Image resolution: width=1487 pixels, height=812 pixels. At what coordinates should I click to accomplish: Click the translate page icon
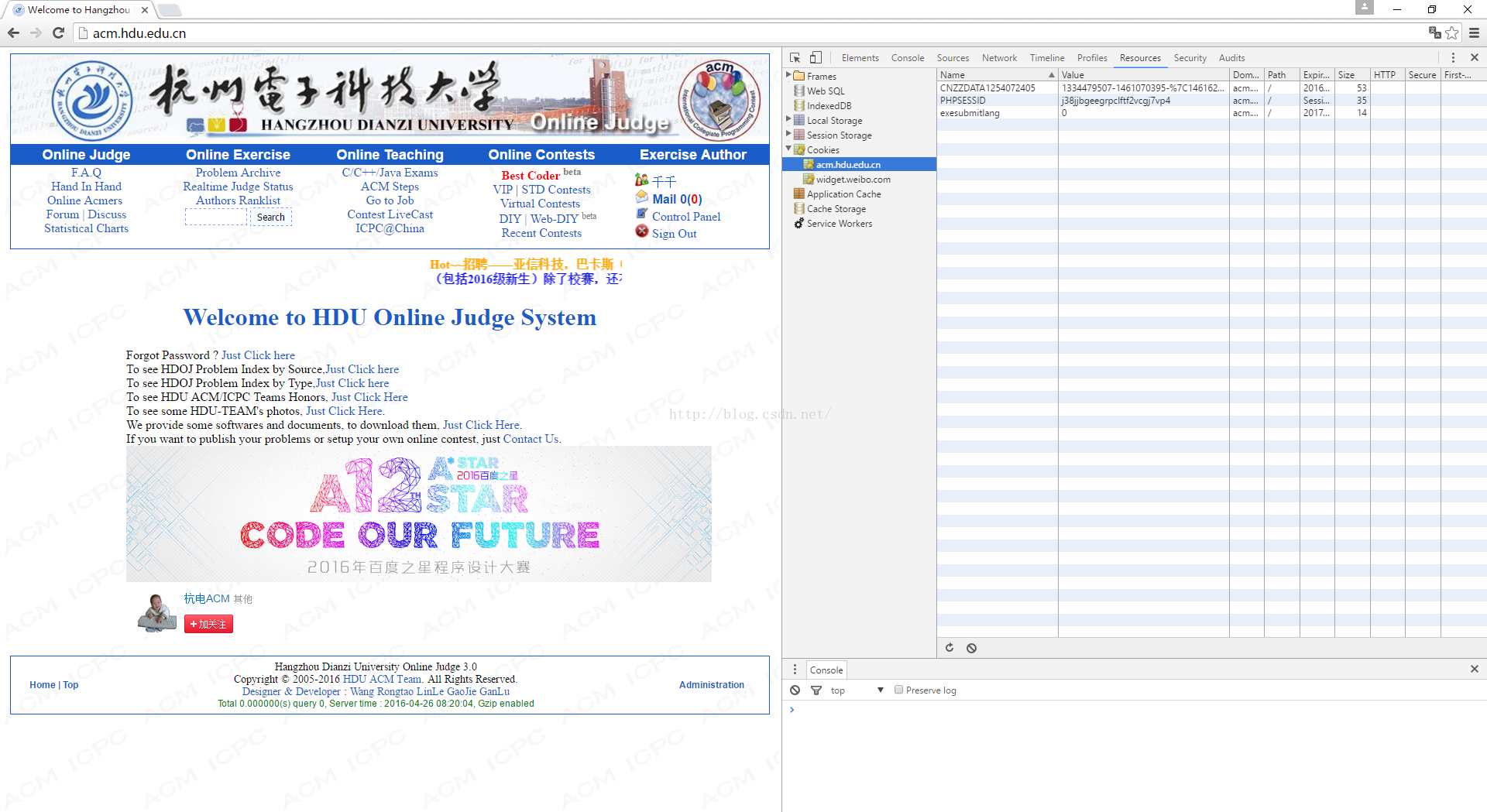1434,33
